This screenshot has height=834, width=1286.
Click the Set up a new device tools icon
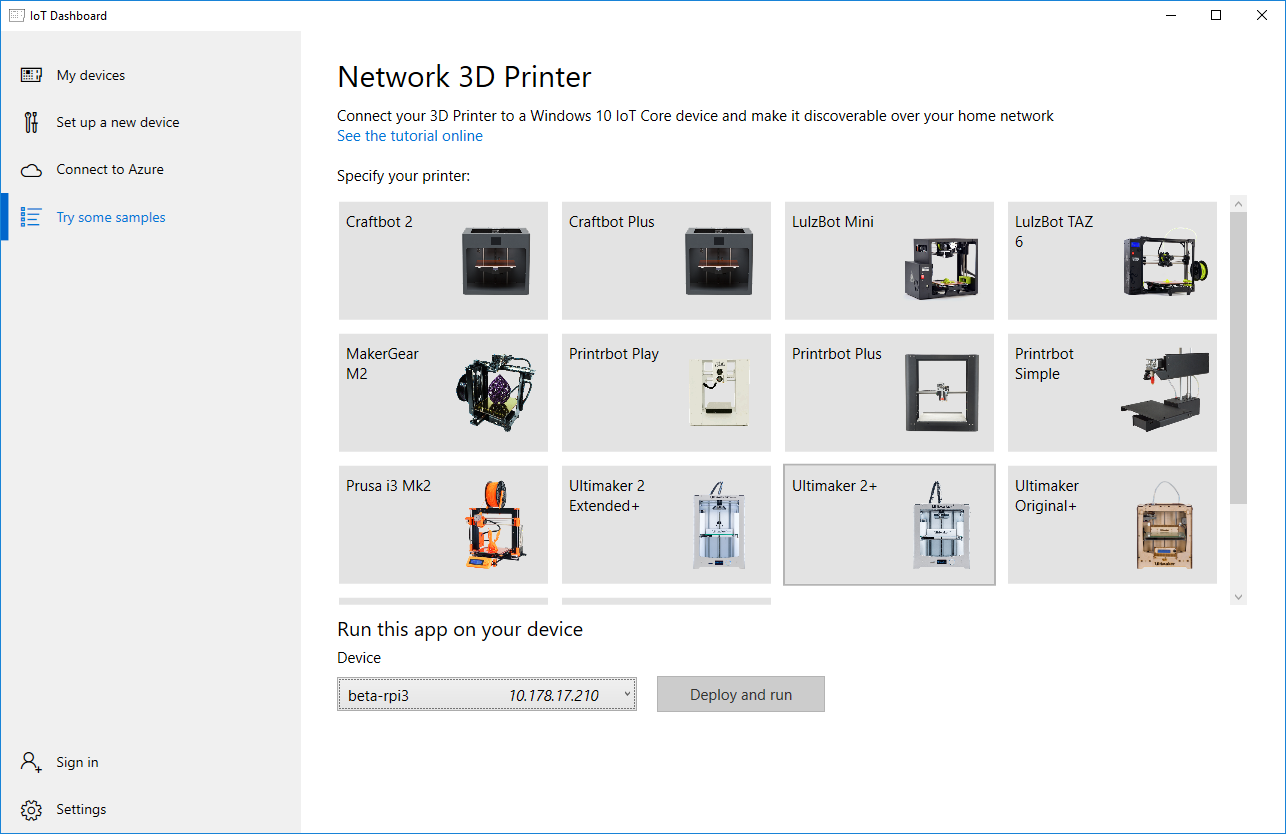tap(31, 122)
